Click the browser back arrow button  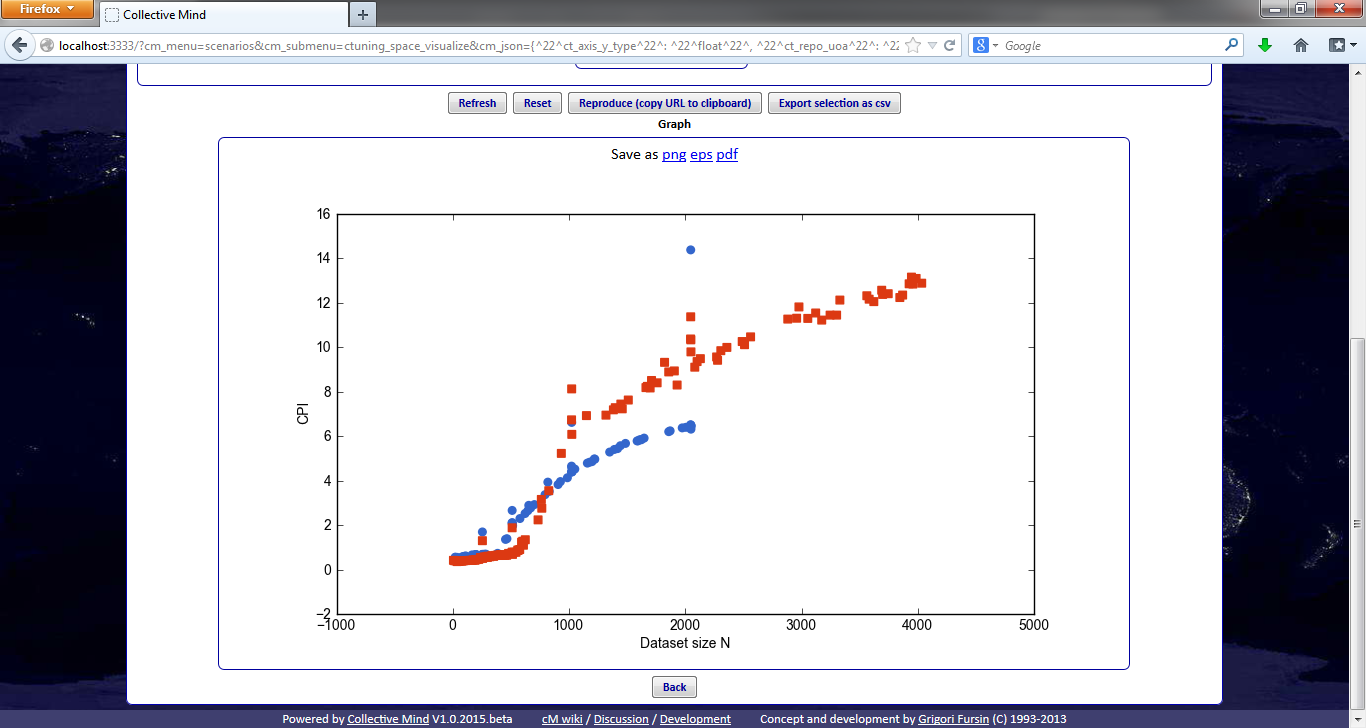19,46
